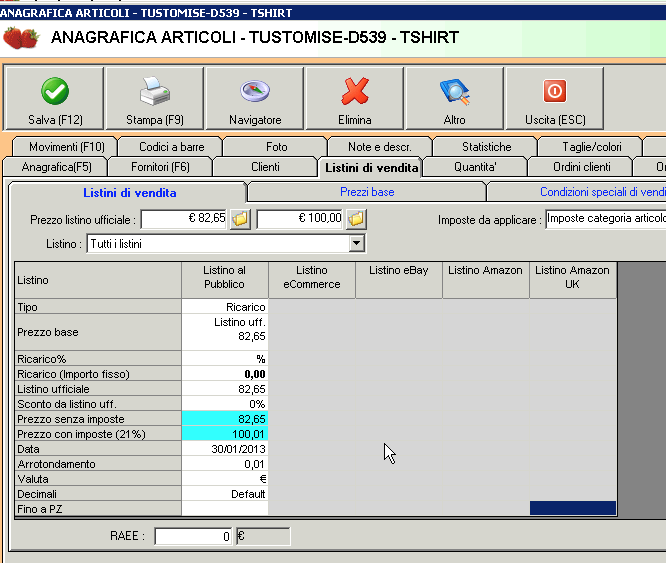Print using the Stampa (F9) printer icon
This screenshot has width=666, height=563.
pos(155,92)
